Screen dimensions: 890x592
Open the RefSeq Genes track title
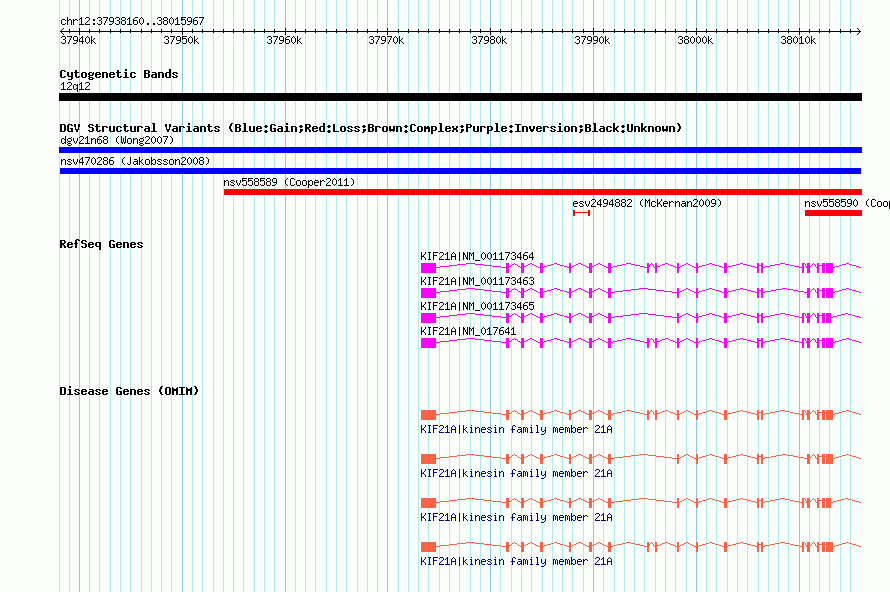[x=101, y=244]
